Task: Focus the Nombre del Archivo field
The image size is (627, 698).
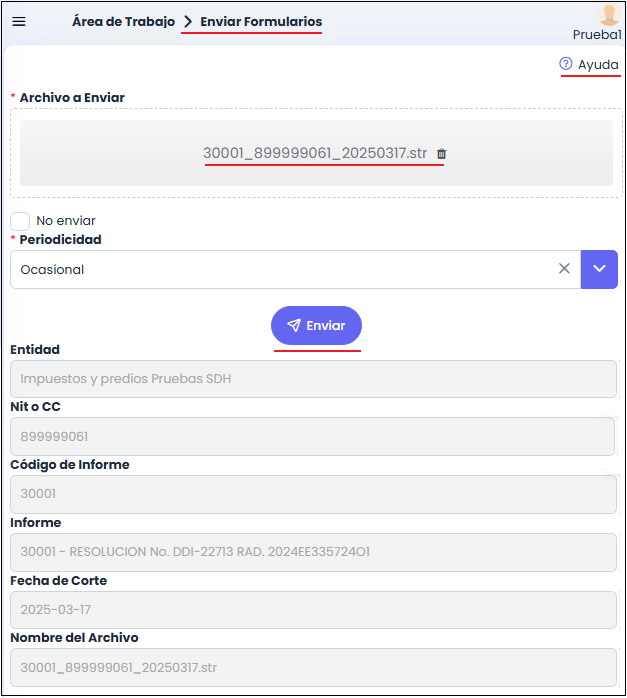Action: coord(313,667)
